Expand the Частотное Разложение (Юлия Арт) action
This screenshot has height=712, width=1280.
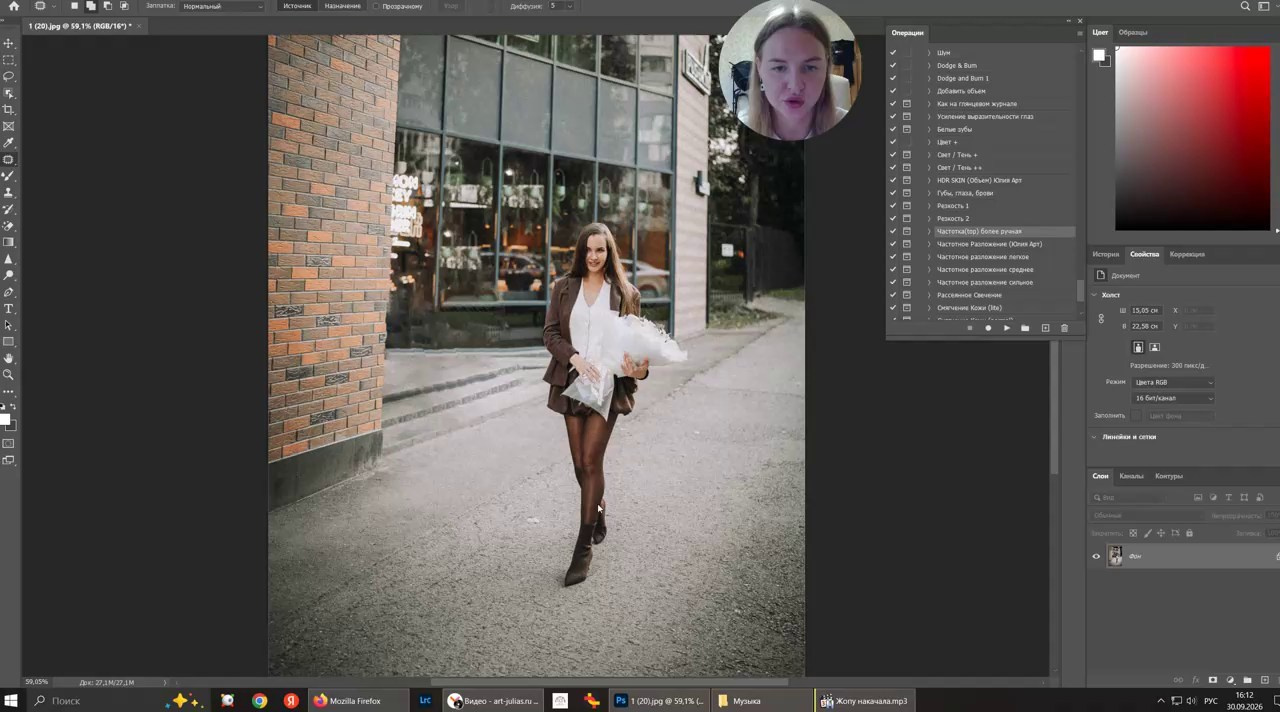click(x=929, y=244)
